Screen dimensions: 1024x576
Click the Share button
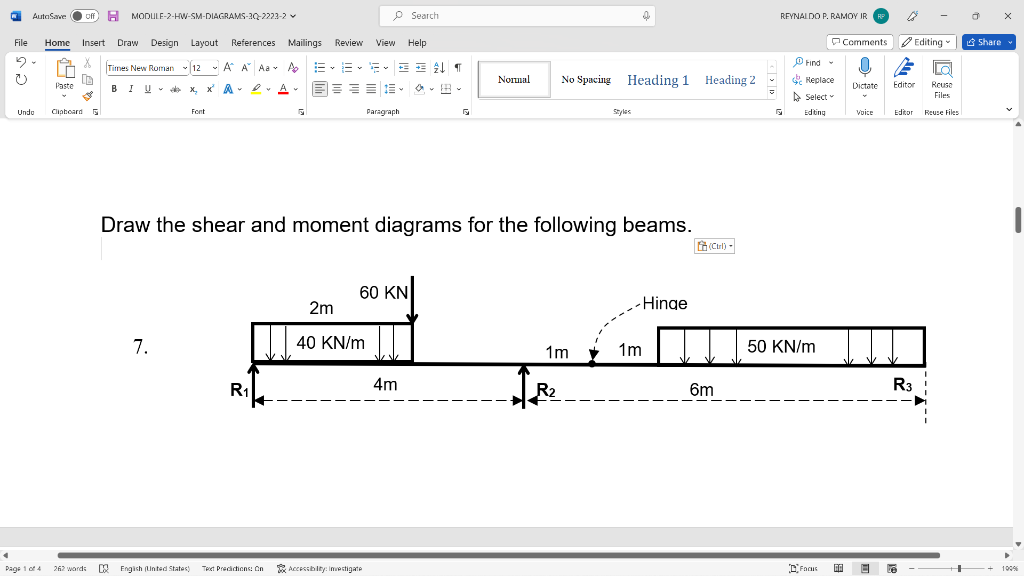pos(989,42)
